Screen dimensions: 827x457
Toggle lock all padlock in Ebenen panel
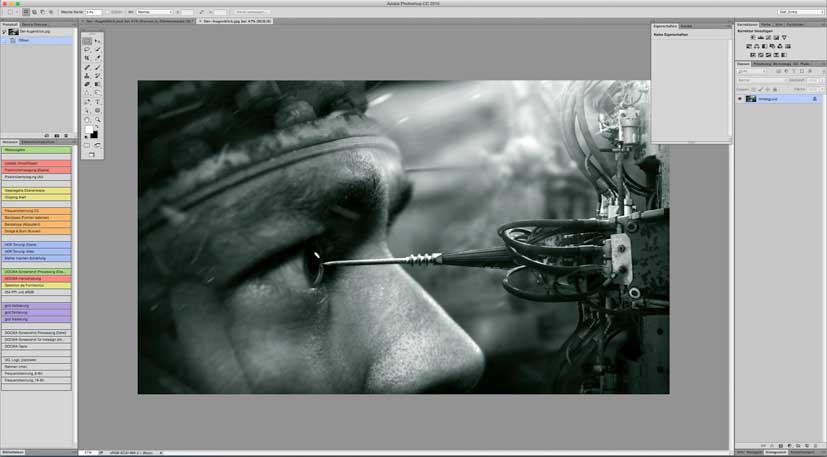[x=775, y=89]
